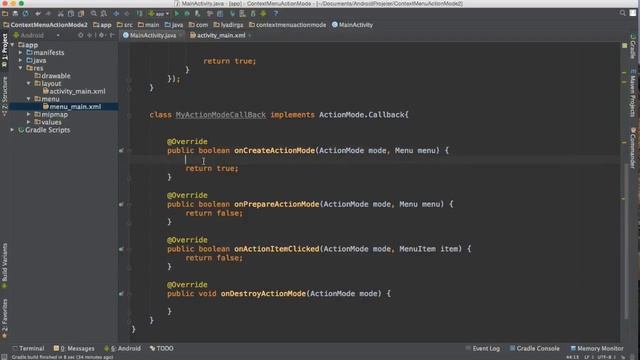The width and height of the screenshot is (640, 360).
Task: Select menu_main.xml in the project tree
Action: click(x=72, y=107)
